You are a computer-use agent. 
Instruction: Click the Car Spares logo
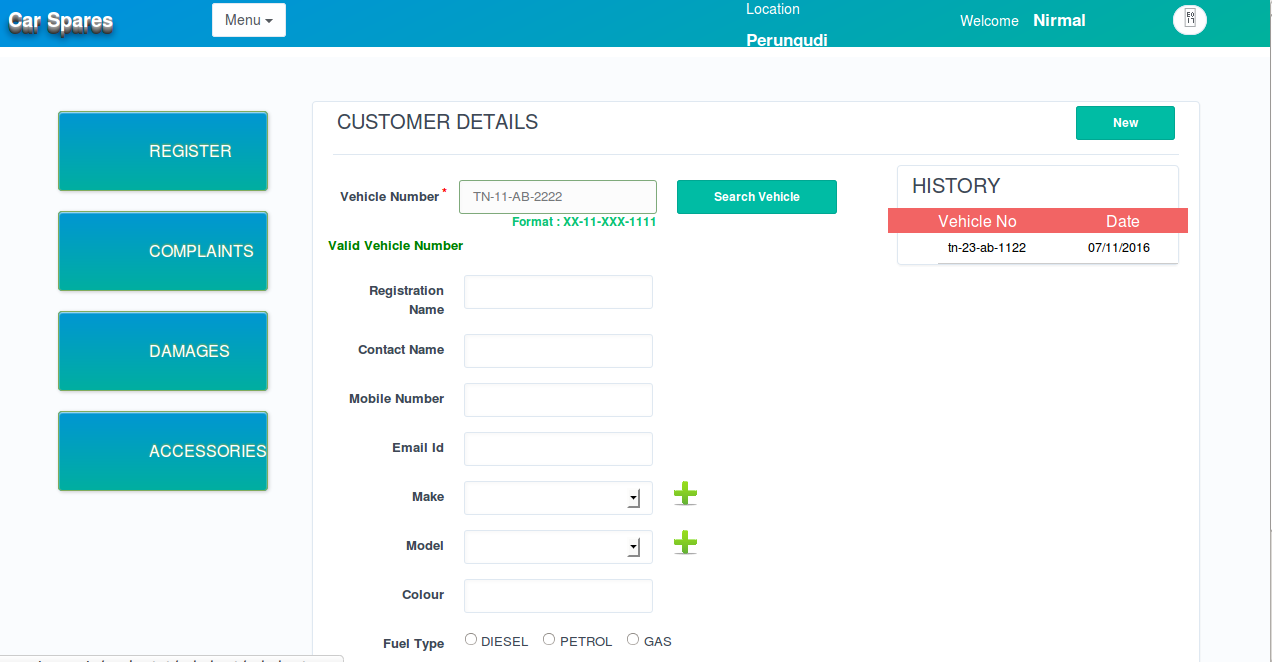click(x=61, y=22)
